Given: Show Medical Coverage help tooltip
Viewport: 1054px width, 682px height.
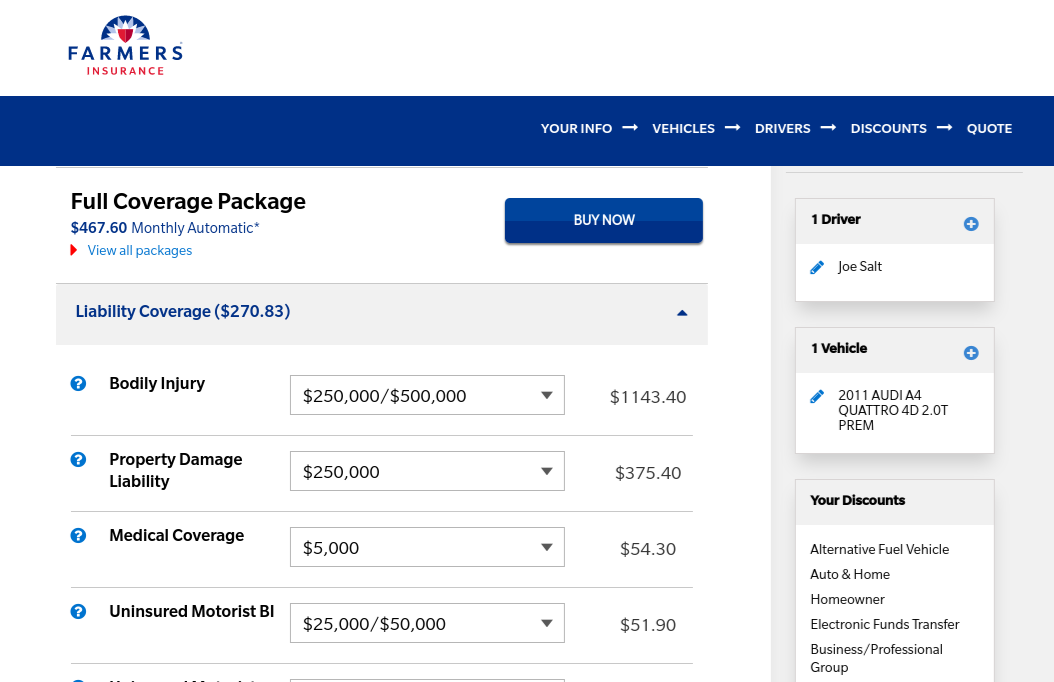Looking at the screenshot, I should pos(79,535).
